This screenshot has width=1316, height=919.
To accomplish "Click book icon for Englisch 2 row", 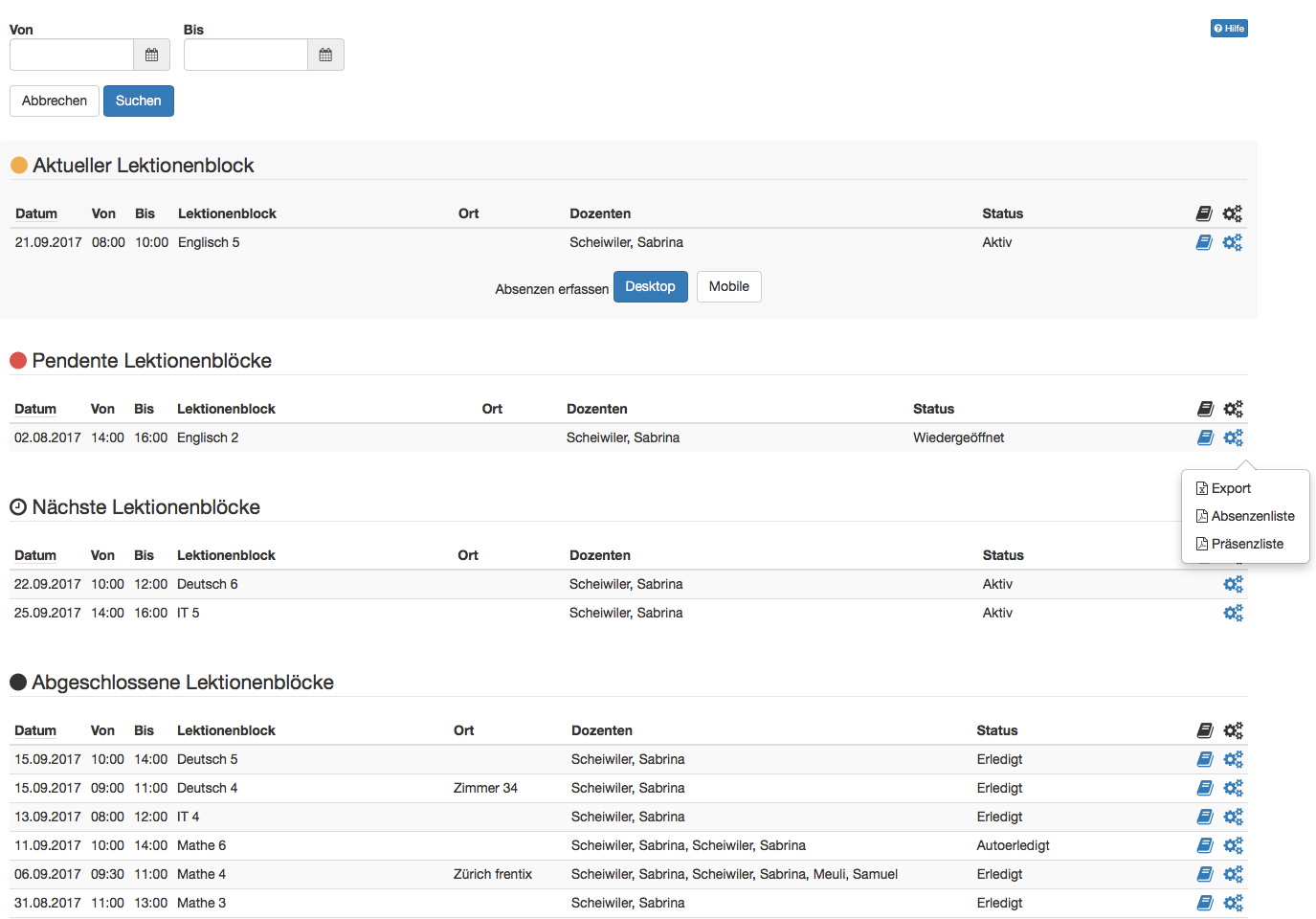I will click(1205, 437).
